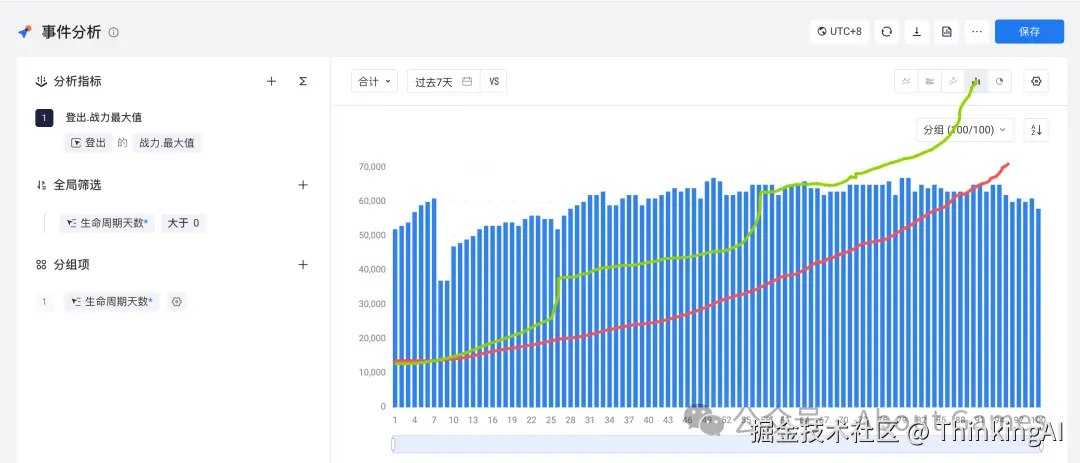Select the metric number 1 badge
Screen dimensions: 1080x463
(x=44, y=118)
